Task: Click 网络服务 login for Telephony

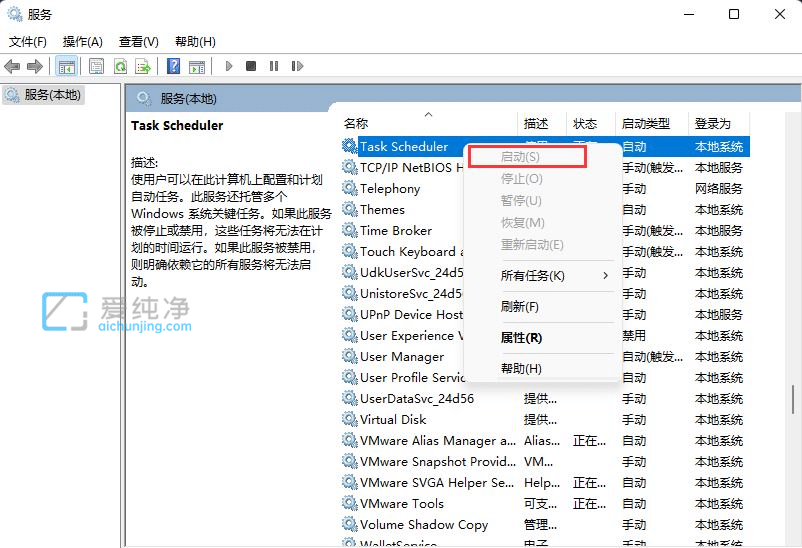Action: tap(719, 189)
